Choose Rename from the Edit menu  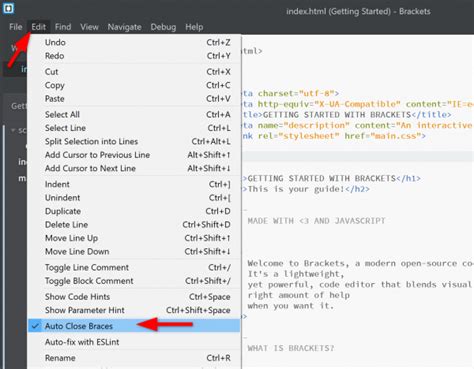pos(134,358)
